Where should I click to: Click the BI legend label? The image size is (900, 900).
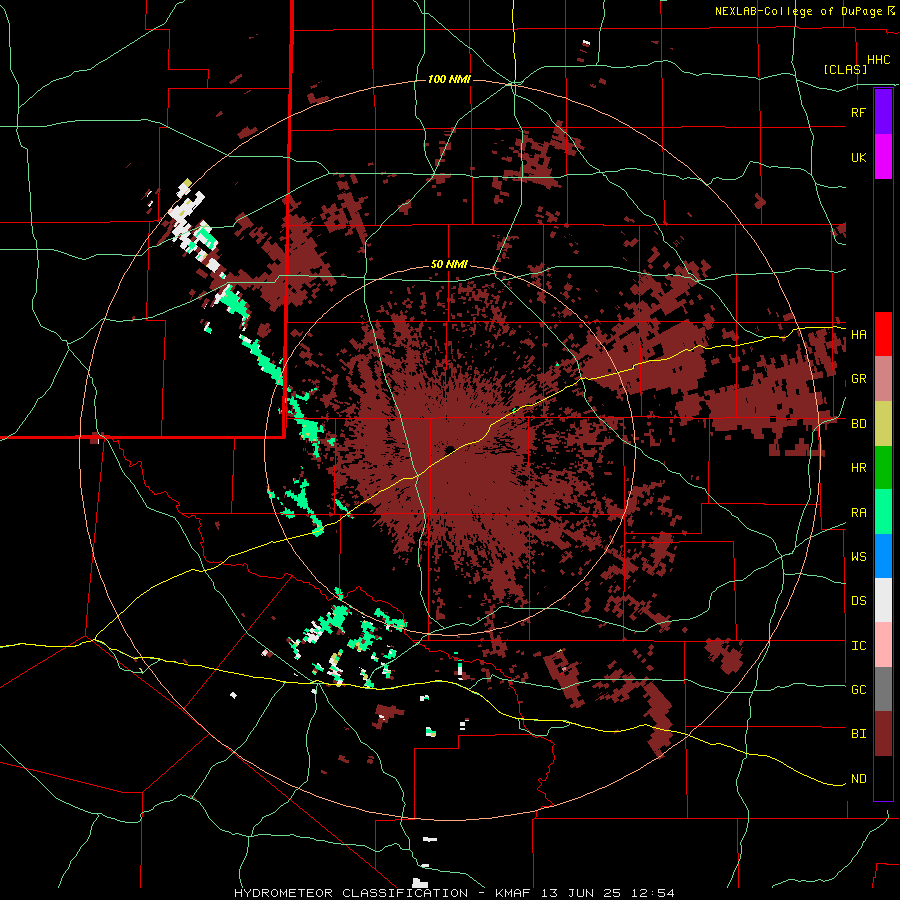click(858, 734)
